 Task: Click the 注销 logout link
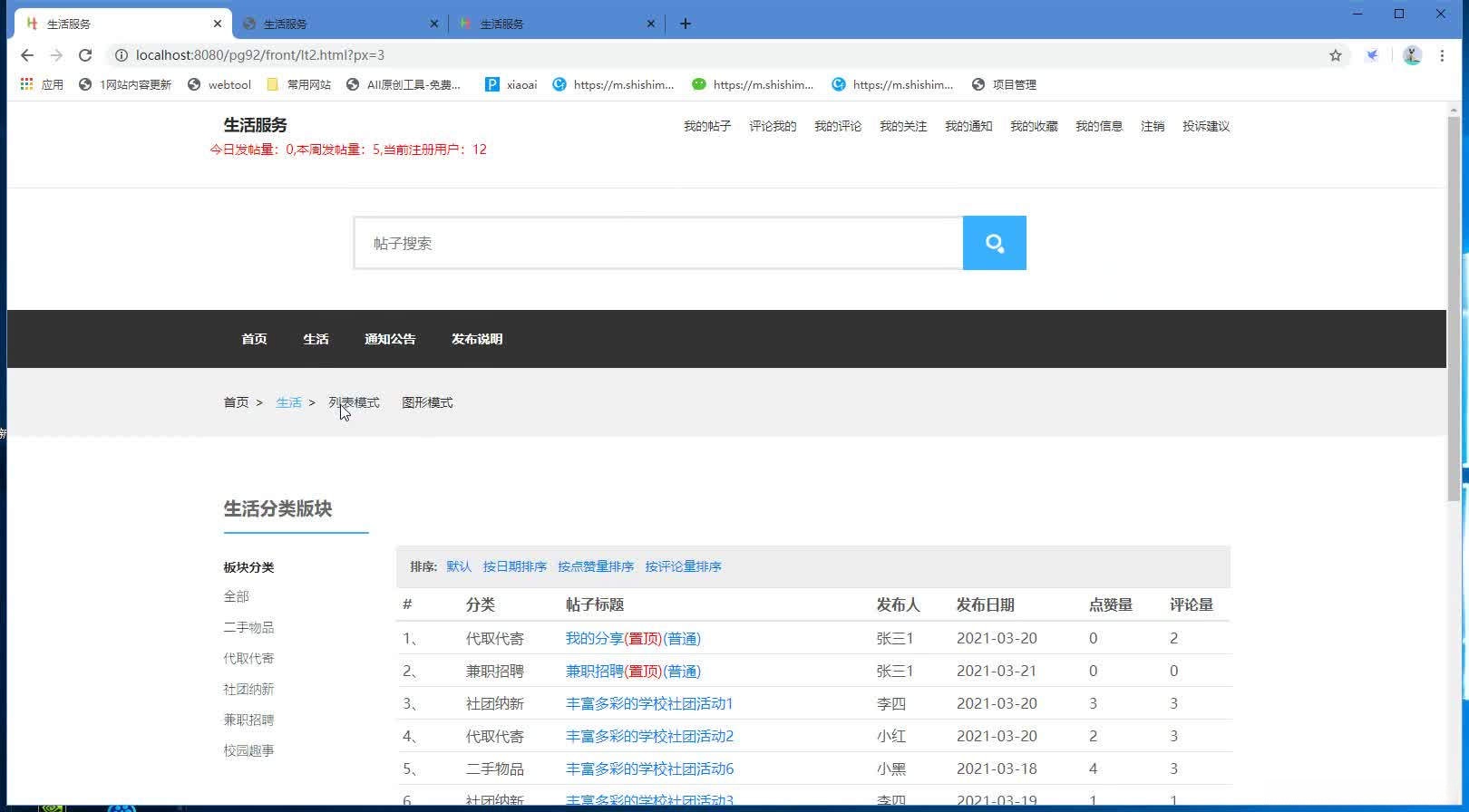(1153, 126)
